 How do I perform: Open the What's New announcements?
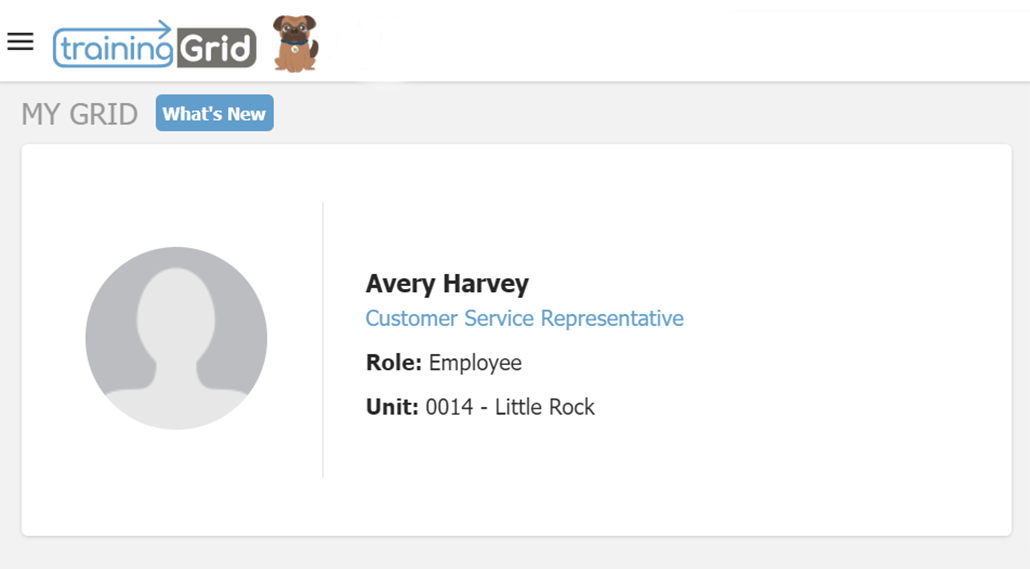(x=214, y=114)
